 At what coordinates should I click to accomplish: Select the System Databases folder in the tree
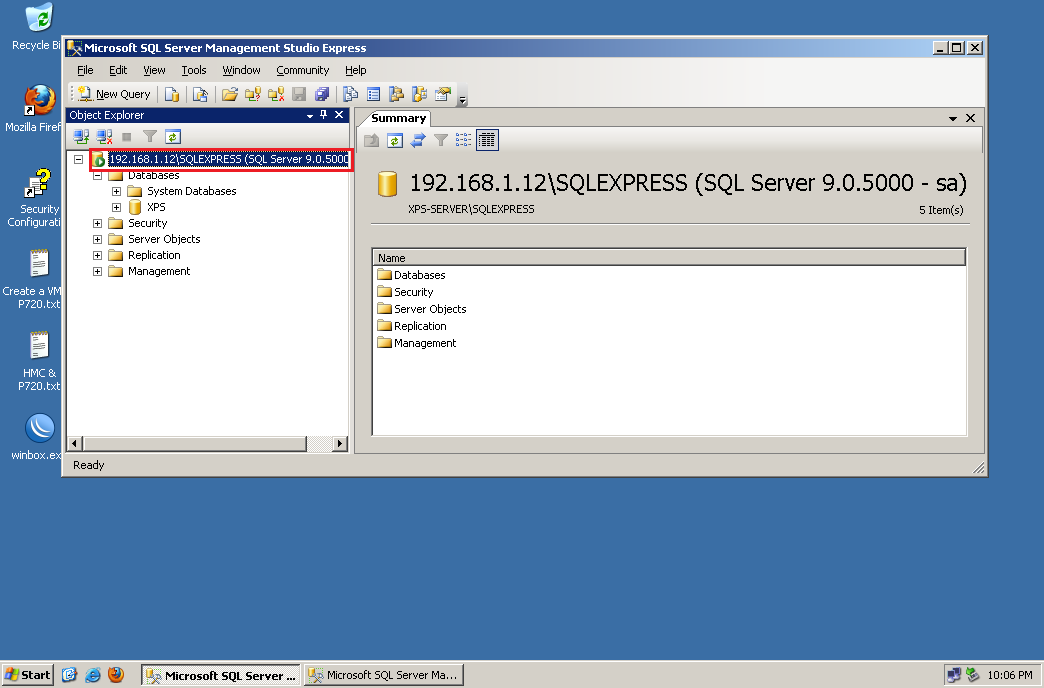tap(192, 191)
